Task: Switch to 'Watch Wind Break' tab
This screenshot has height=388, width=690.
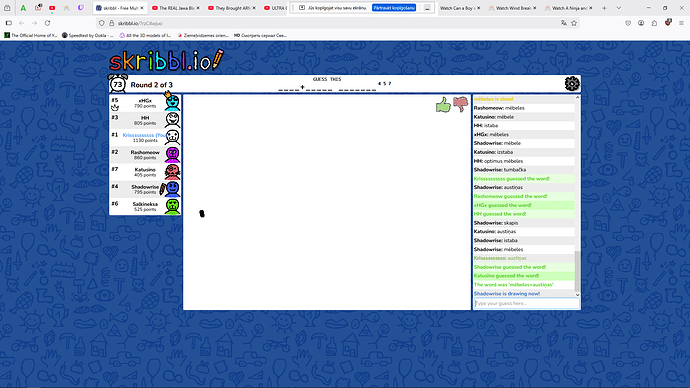Action: coord(512,8)
